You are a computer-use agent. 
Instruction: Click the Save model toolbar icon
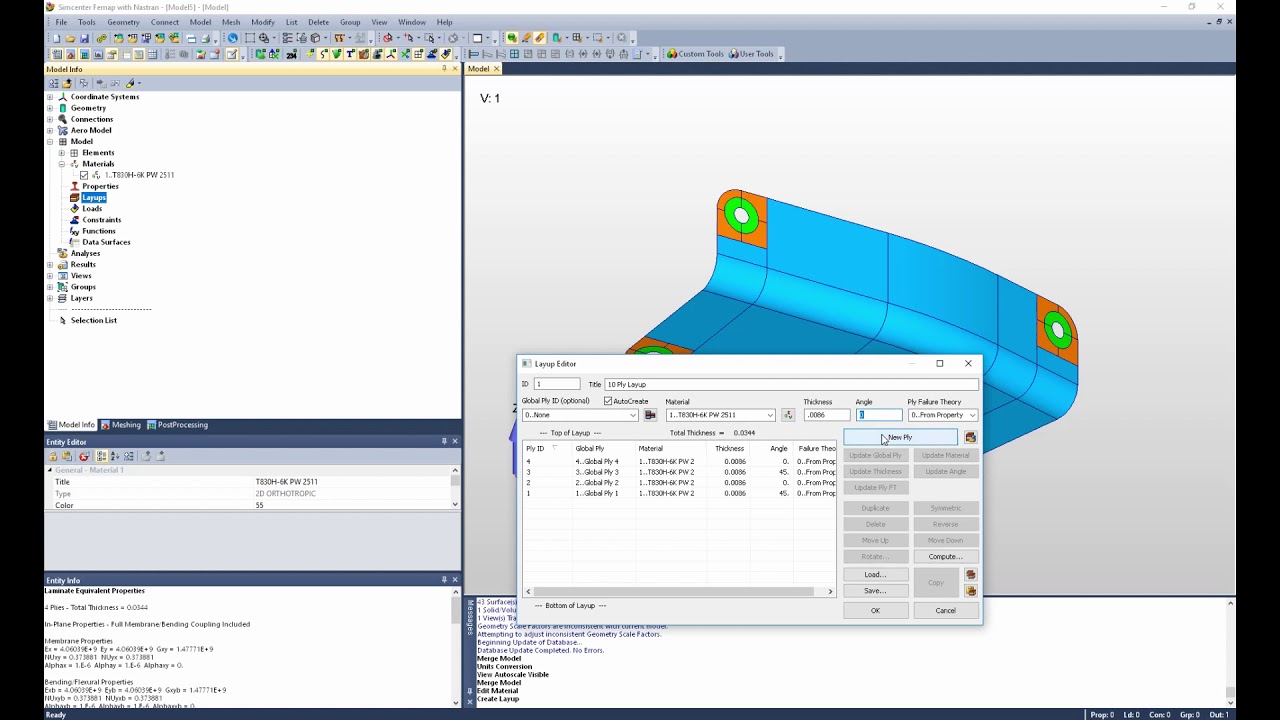83,38
